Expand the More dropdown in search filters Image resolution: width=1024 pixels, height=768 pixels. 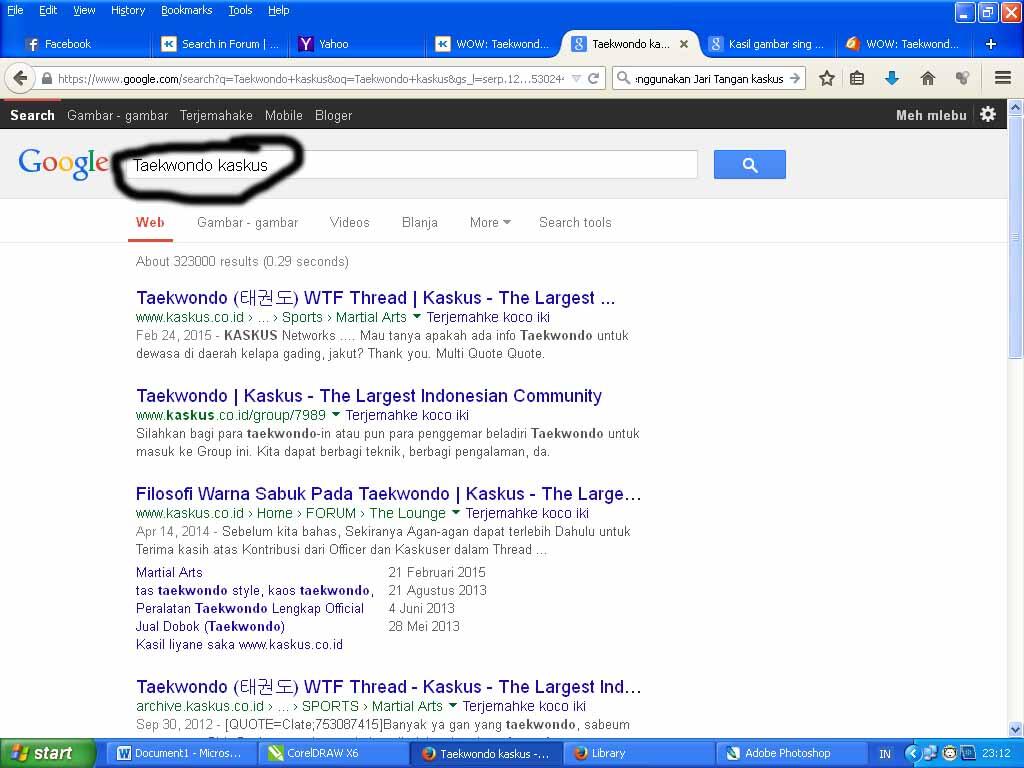[x=490, y=222]
